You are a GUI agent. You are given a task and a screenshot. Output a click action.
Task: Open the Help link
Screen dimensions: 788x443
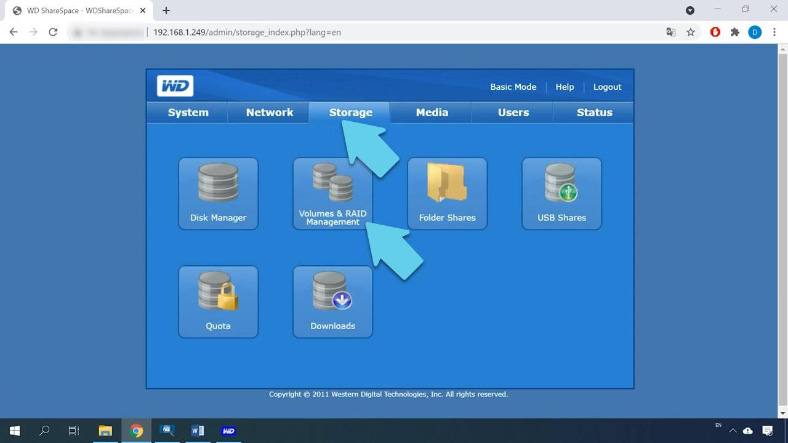[x=564, y=87]
